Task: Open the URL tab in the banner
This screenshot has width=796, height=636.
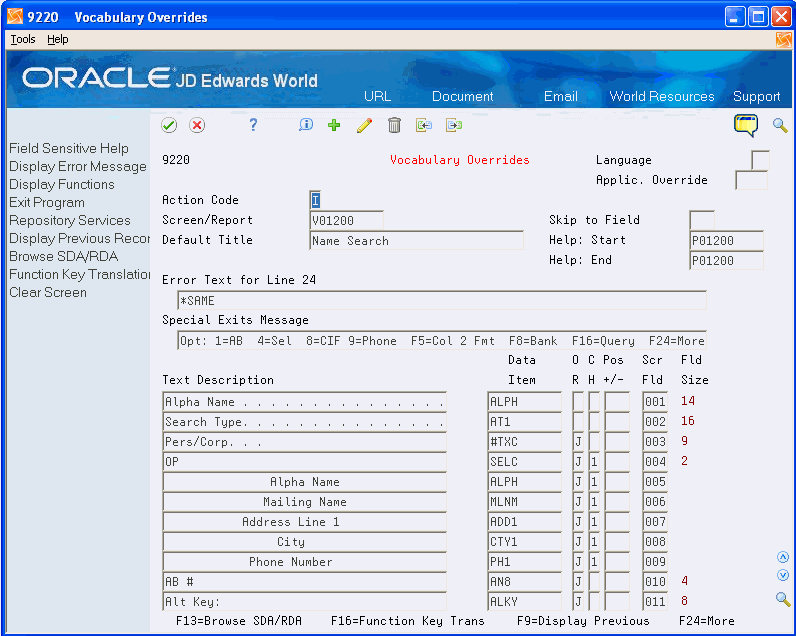Action: tap(377, 96)
